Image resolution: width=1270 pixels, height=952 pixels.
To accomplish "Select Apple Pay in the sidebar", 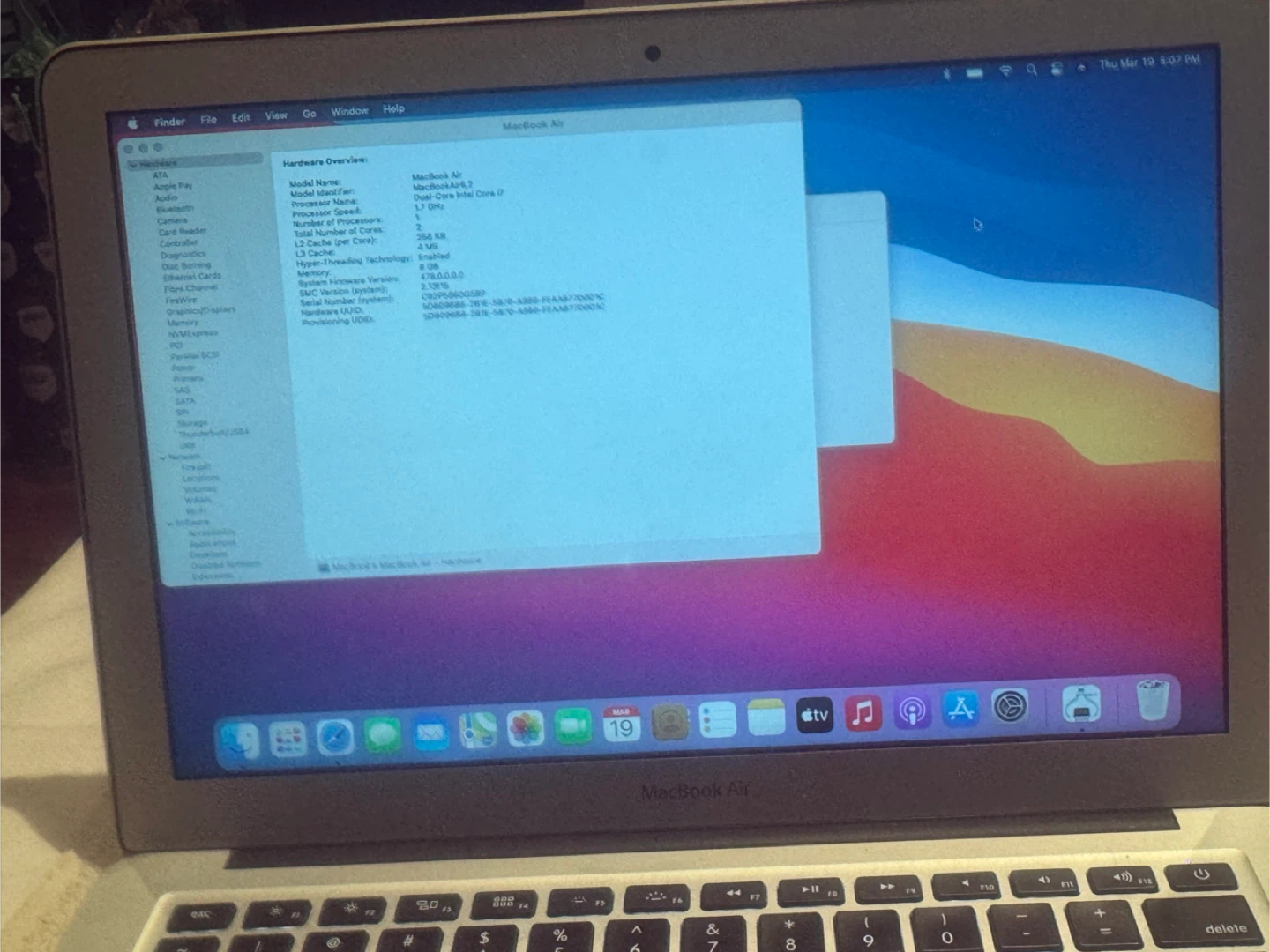I will pyautogui.click(x=173, y=186).
